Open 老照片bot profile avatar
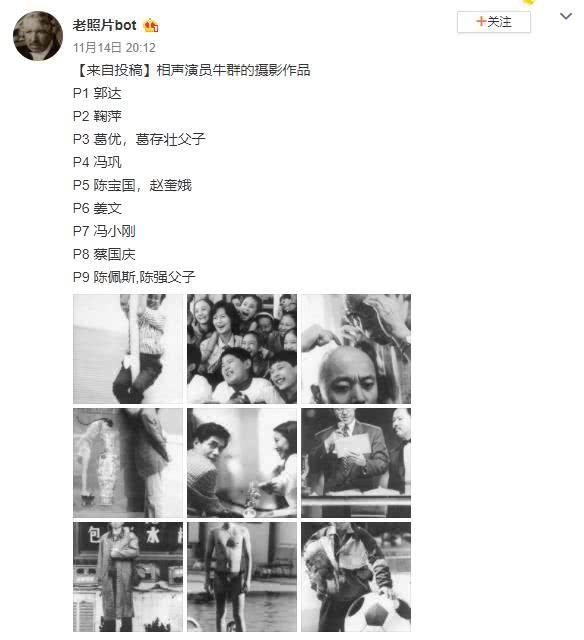584x640 pixels. coord(38,36)
